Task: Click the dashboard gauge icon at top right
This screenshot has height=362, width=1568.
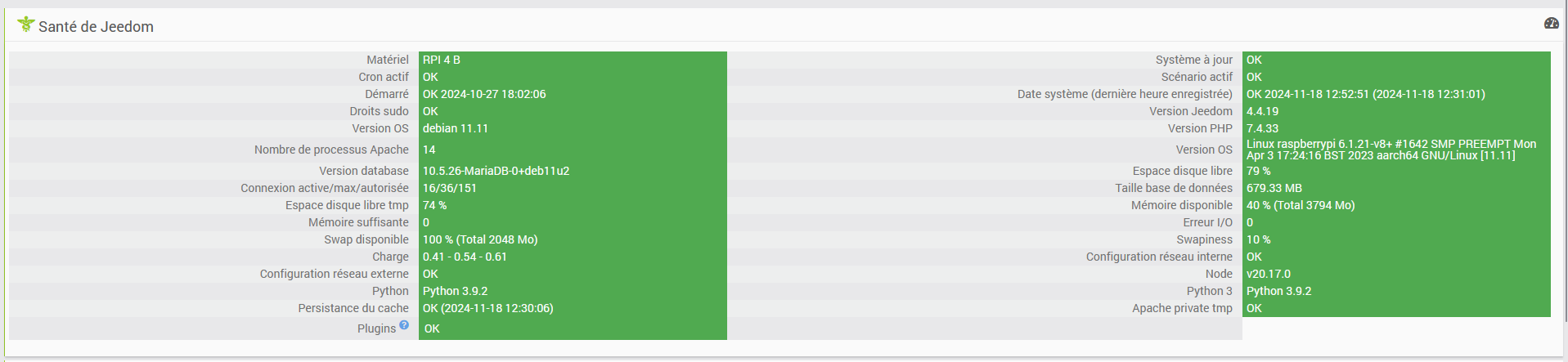Action: point(1551,24)
